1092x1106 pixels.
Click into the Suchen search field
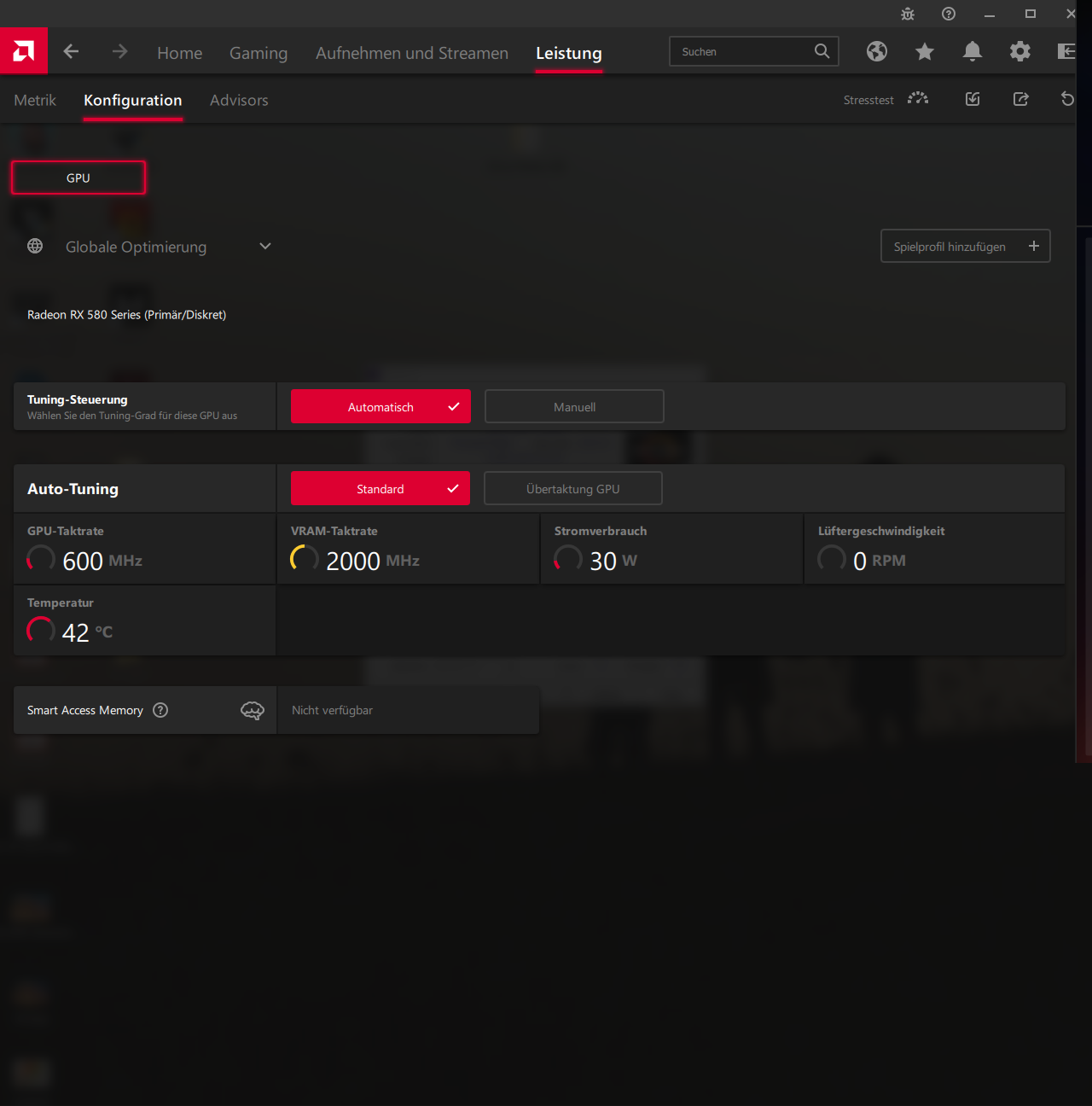754,51
